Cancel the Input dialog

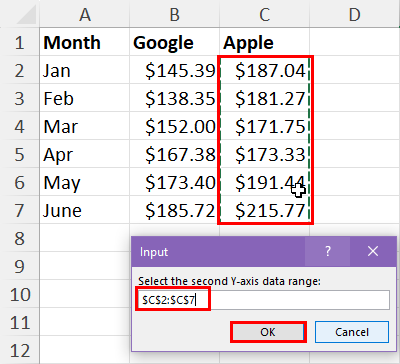(352, 332)
